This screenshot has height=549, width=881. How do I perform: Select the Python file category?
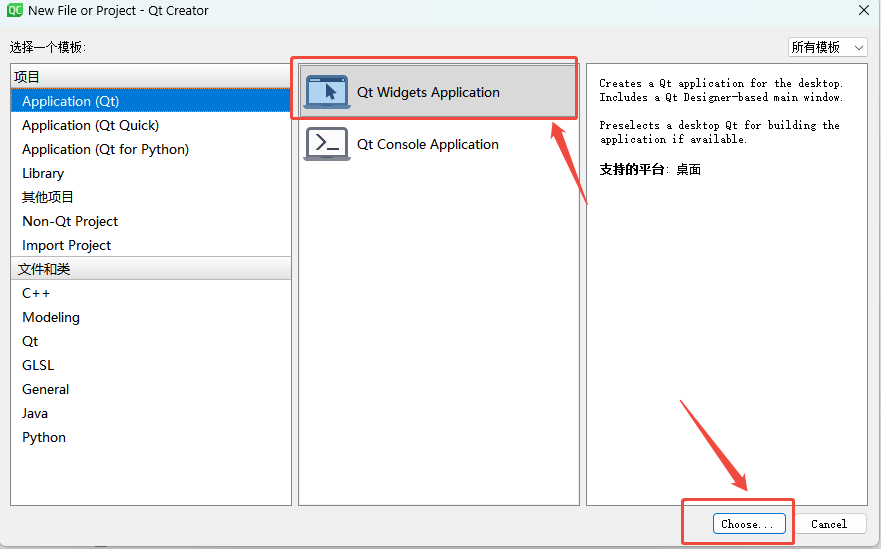point(44,437)
